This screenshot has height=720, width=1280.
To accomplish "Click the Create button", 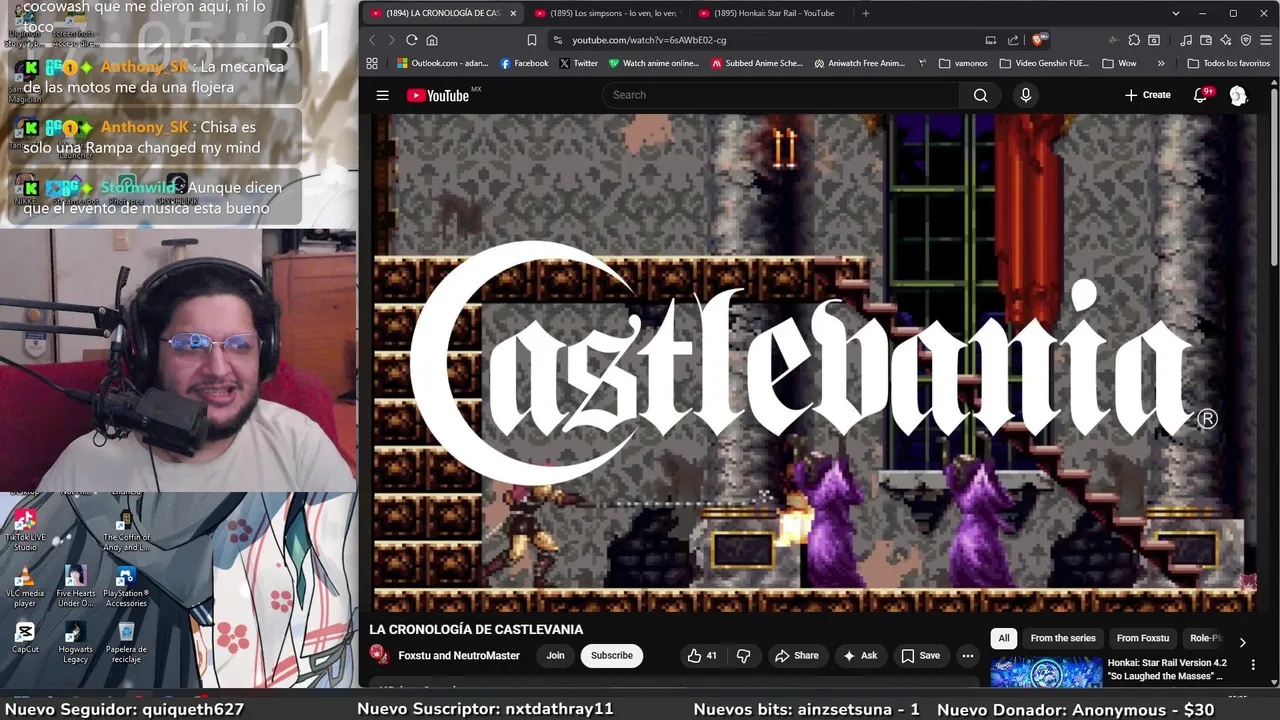I will 1147,95.
